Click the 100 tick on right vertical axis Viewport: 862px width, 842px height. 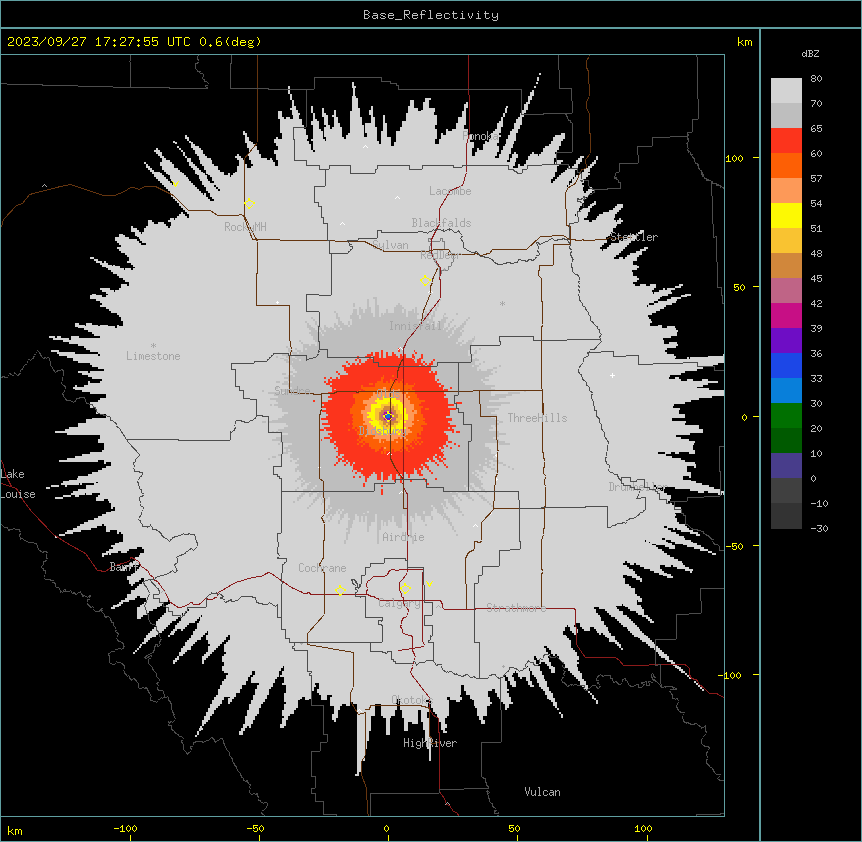pyautogui.click(x=734, y=158)
